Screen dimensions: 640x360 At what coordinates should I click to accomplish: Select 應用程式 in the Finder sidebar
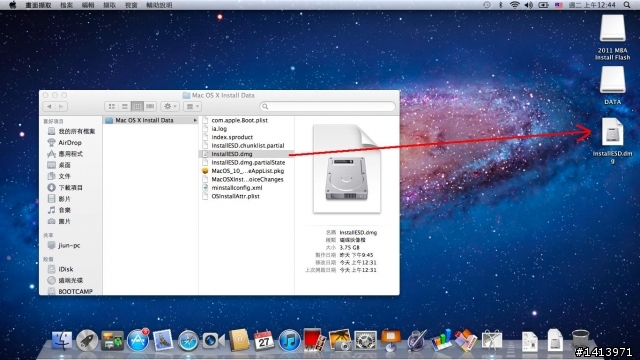pyautogui.click(x=71, y=154)
